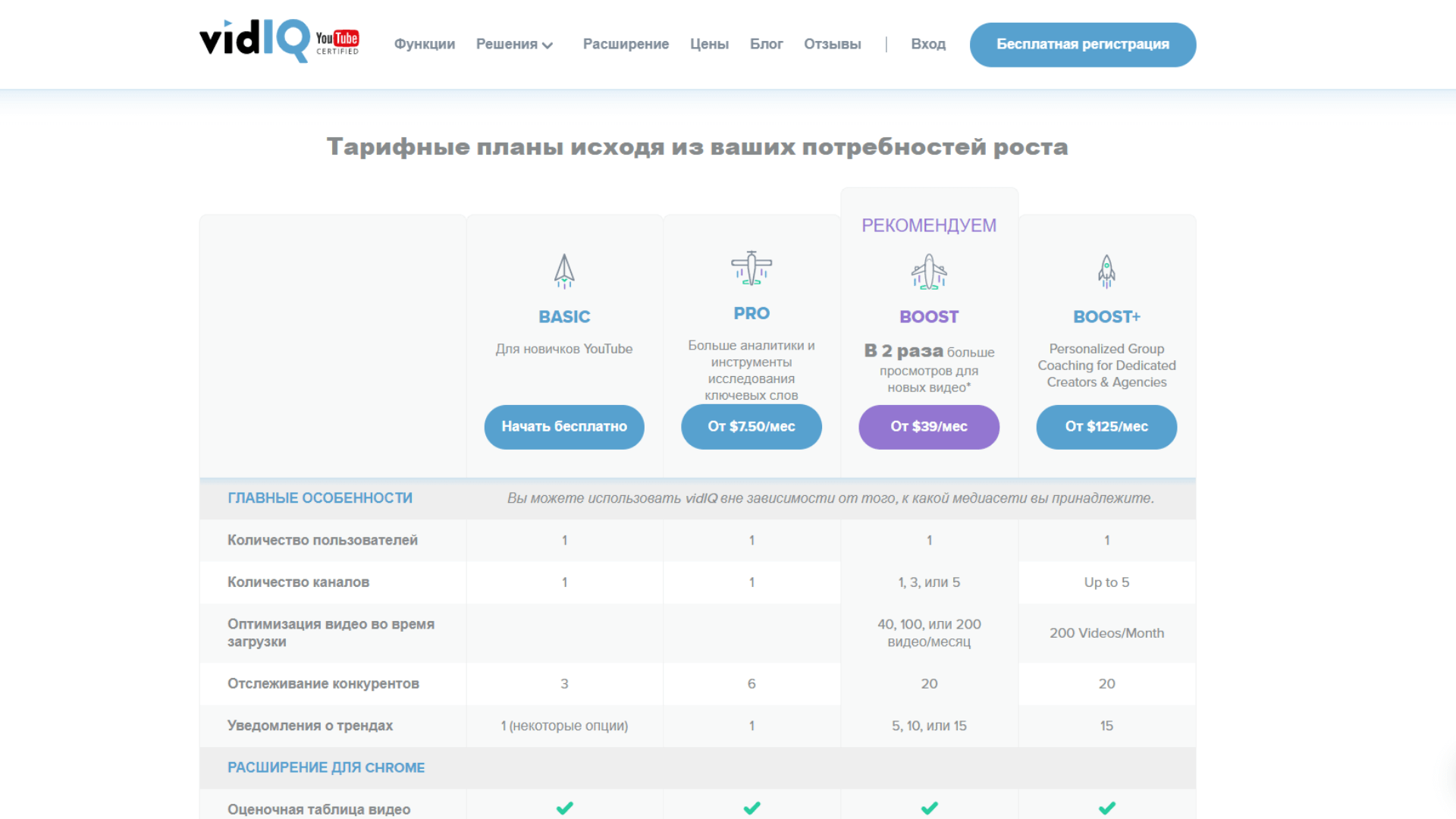Click the Boost plan jet icon
Viewport: 1456px width, 819px height.
tap(929, 271)
